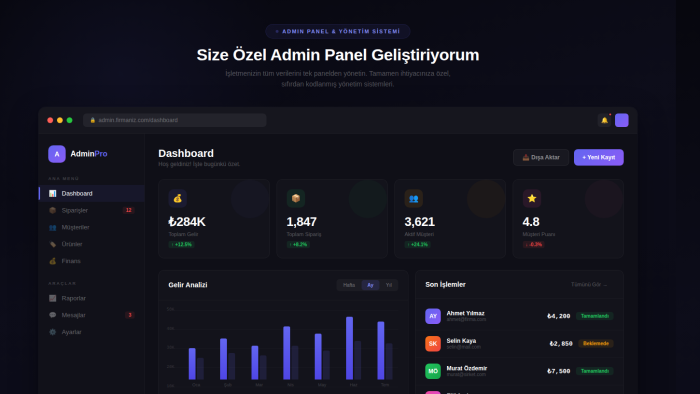Click the money bag icon on Toplam Gelir card
This screenshot has width=700, height=394.
pyautogui.click(x=177, y=199)
